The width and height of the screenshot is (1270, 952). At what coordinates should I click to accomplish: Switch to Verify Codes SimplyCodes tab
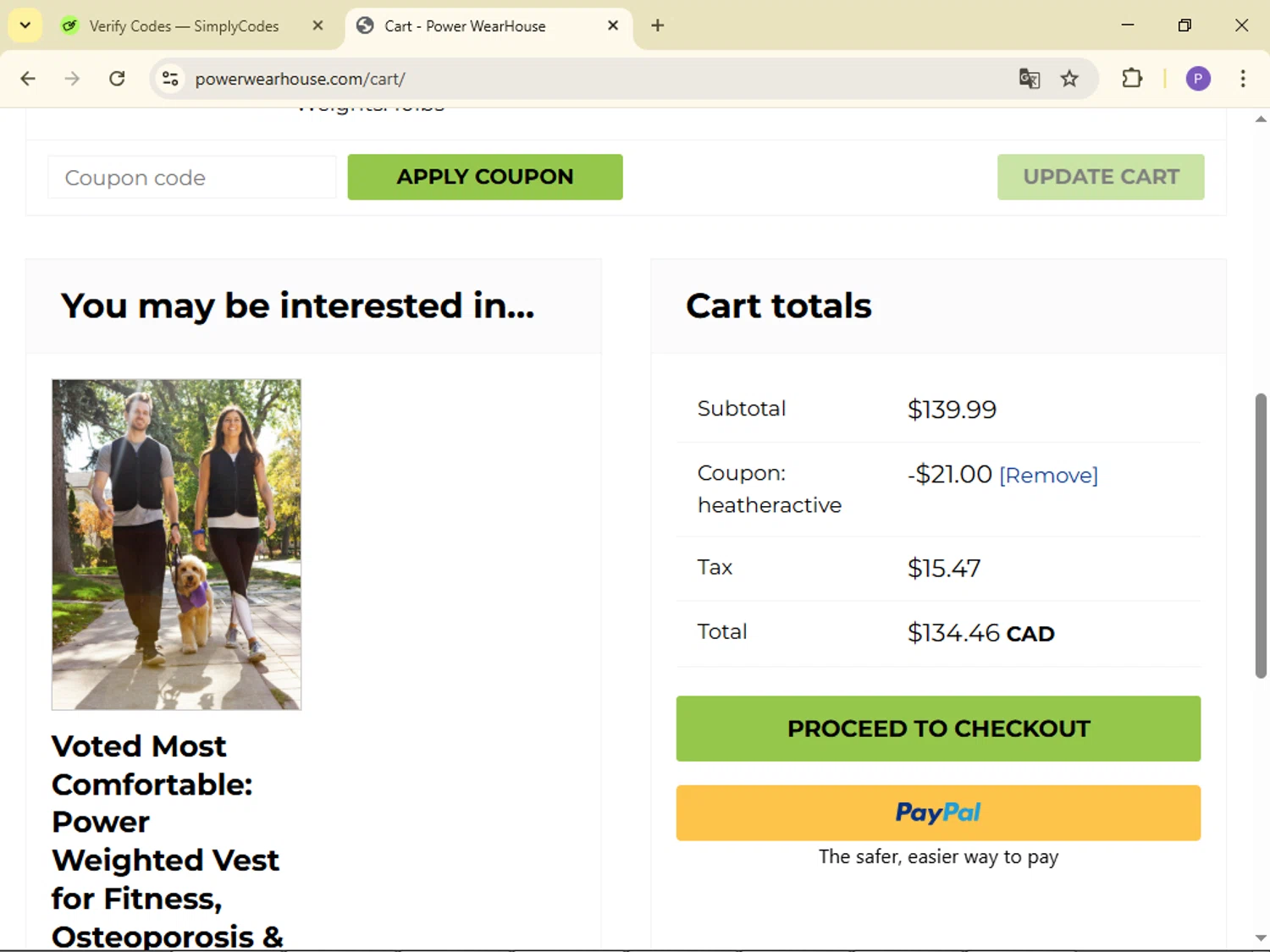[x=184, y=26]
